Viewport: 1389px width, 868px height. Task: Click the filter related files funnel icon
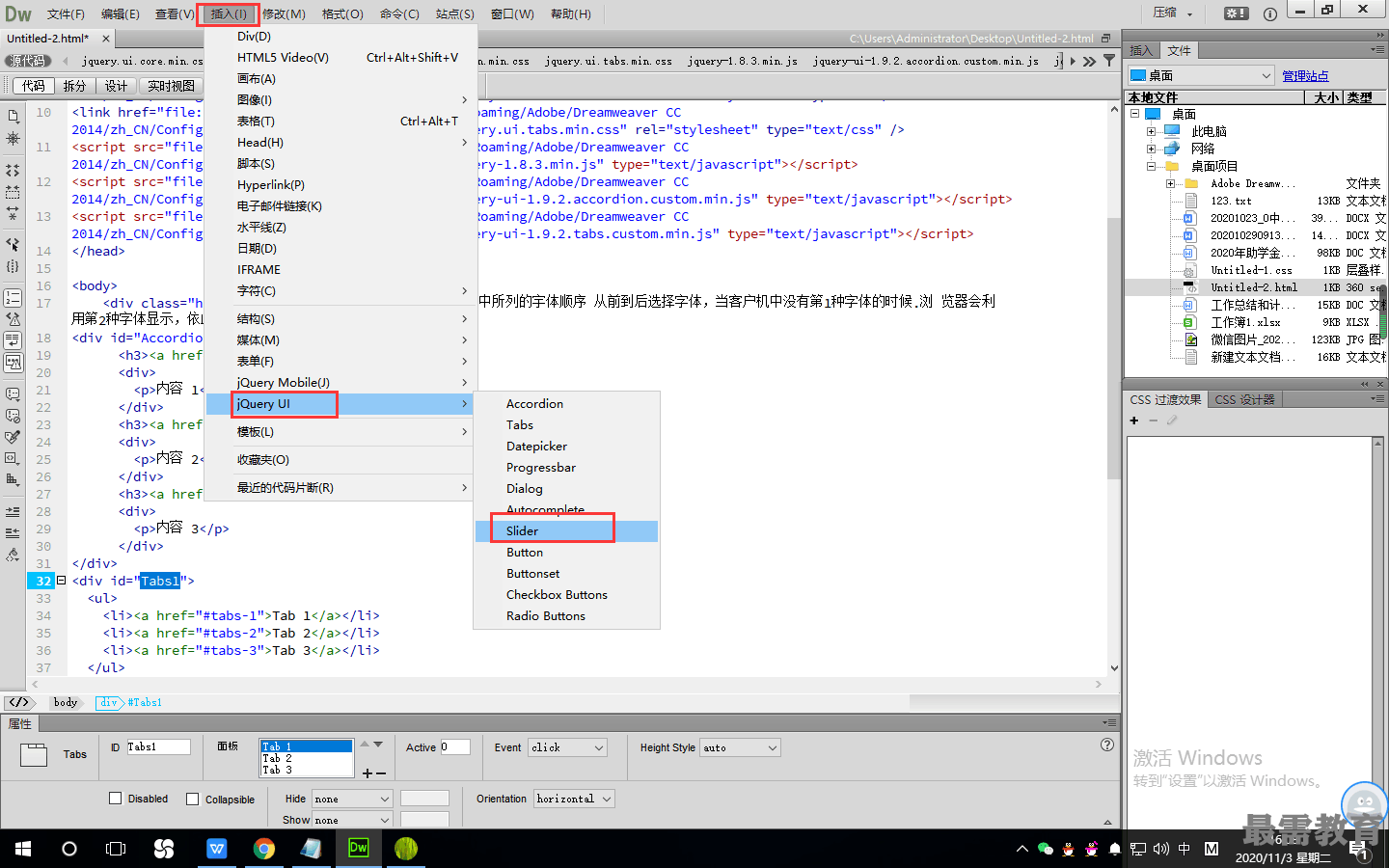[1109, 61]
